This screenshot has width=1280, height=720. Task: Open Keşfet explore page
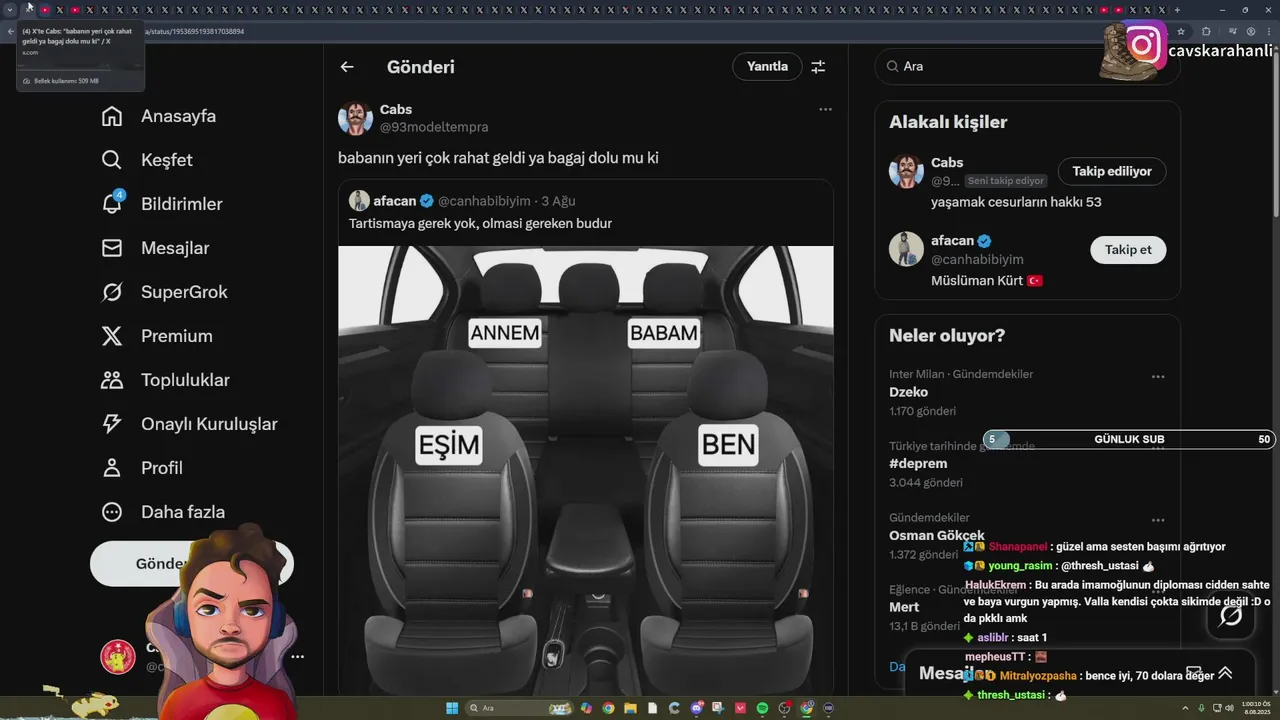point(147,160)
